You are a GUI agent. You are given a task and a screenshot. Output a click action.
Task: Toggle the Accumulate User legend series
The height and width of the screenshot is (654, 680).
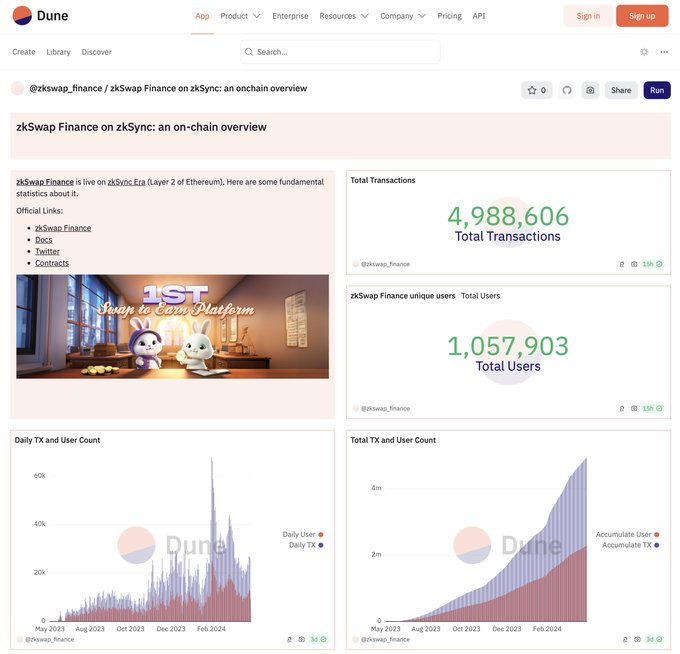coord(627,534)
